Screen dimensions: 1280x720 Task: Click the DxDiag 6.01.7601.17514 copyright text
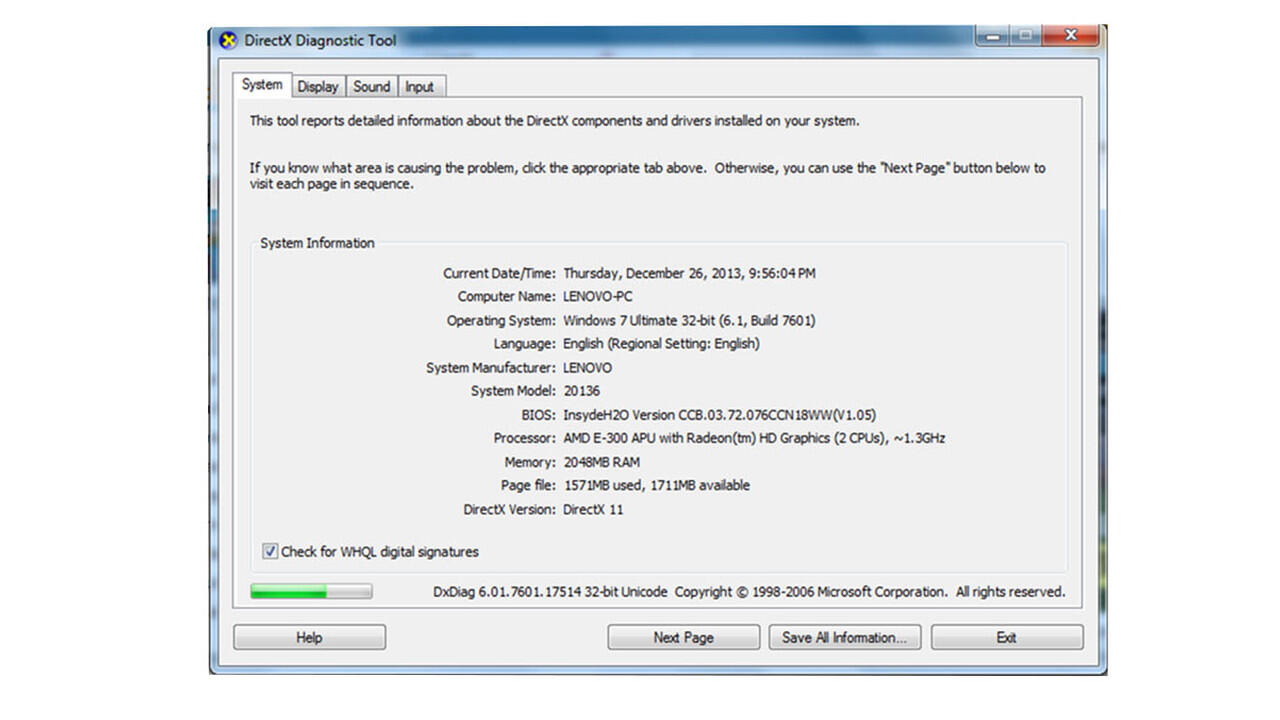tap(749, 592)
